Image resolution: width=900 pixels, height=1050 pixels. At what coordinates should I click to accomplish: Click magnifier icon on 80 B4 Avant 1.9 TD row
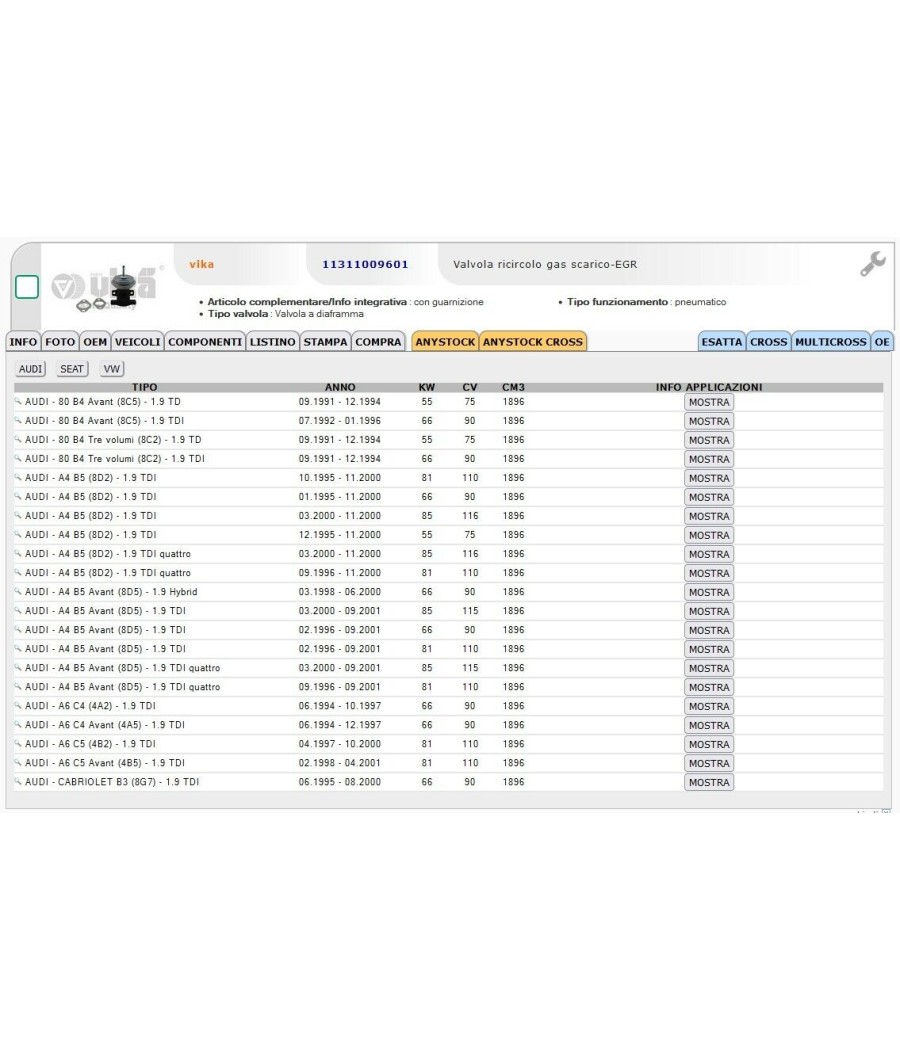coord(18,402)
